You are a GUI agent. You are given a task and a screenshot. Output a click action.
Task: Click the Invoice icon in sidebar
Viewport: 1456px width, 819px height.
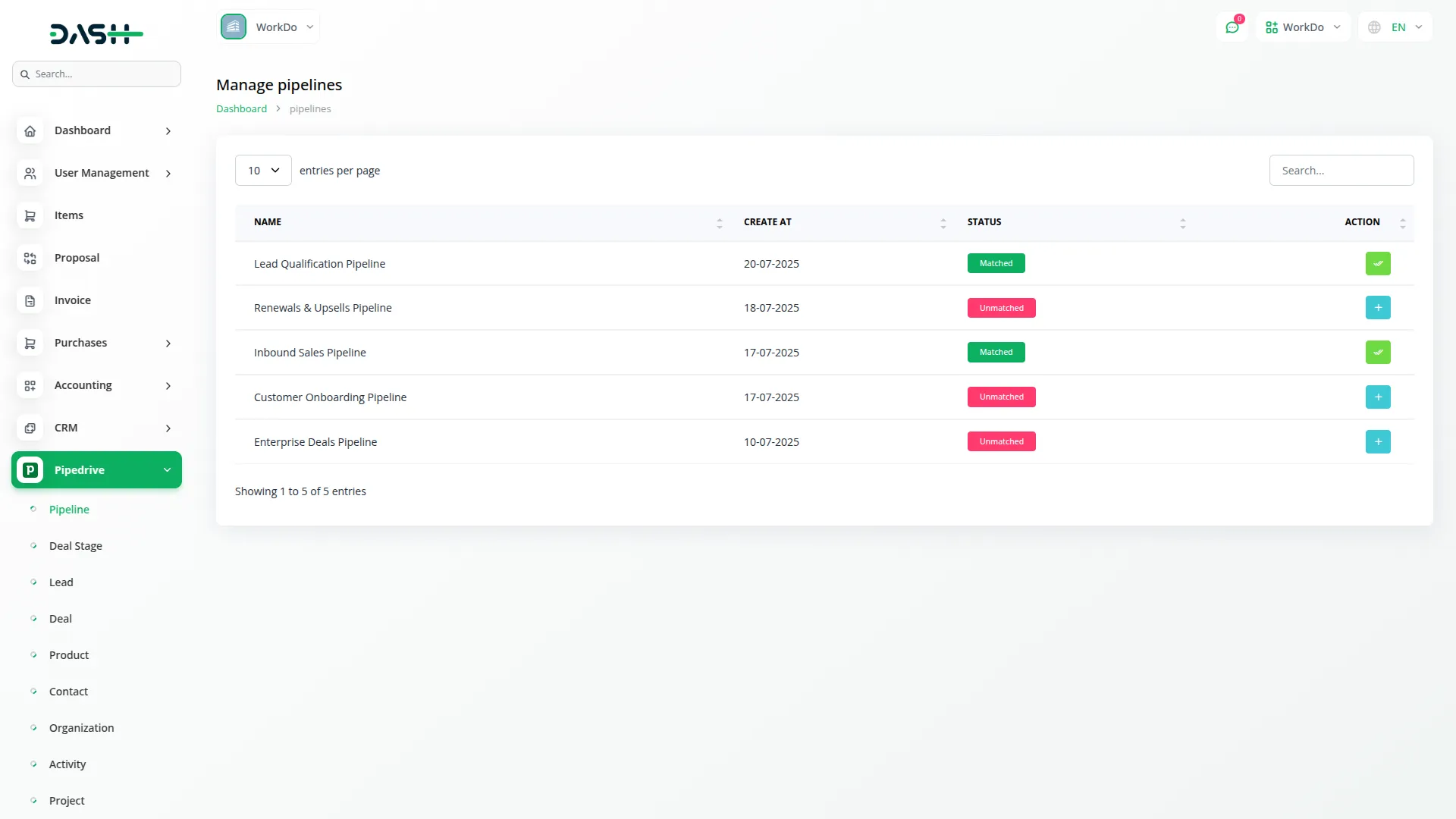30,300
